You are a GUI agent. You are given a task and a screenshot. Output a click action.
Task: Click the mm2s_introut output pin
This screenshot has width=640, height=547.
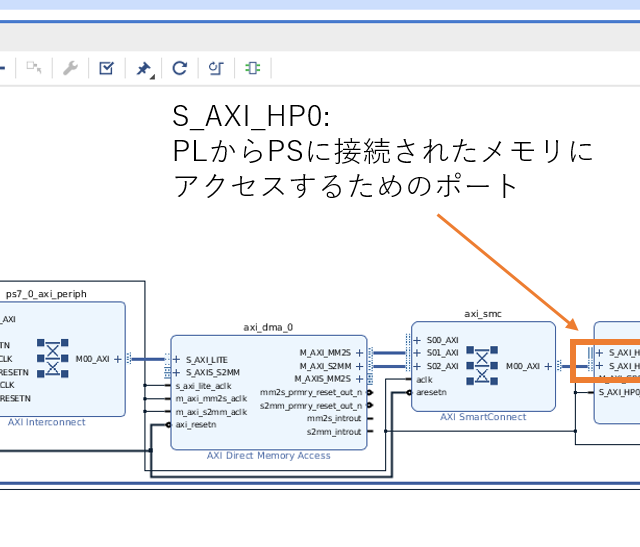pos(334,418)
